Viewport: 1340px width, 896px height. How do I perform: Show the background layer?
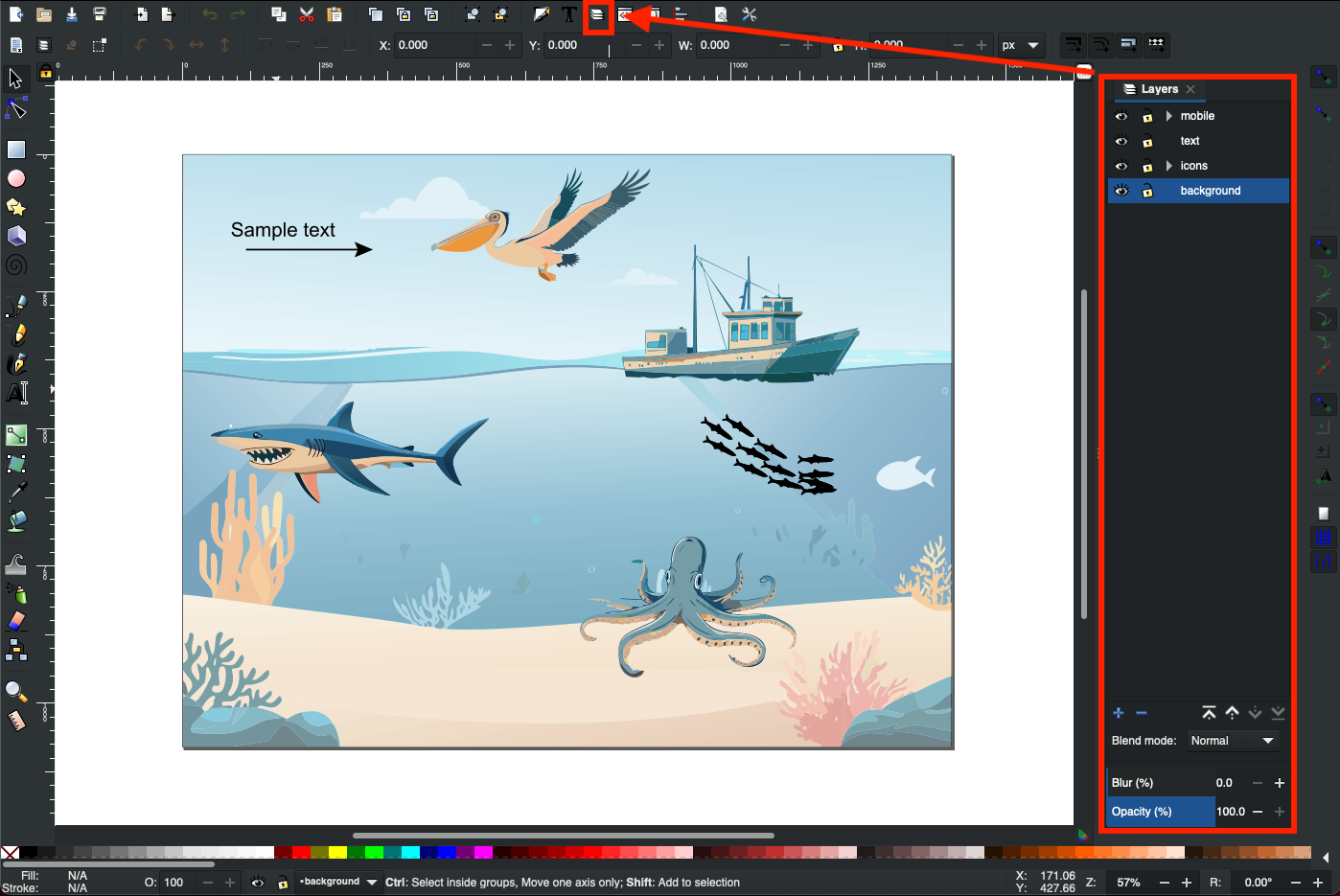click(x=1121, y=190)
